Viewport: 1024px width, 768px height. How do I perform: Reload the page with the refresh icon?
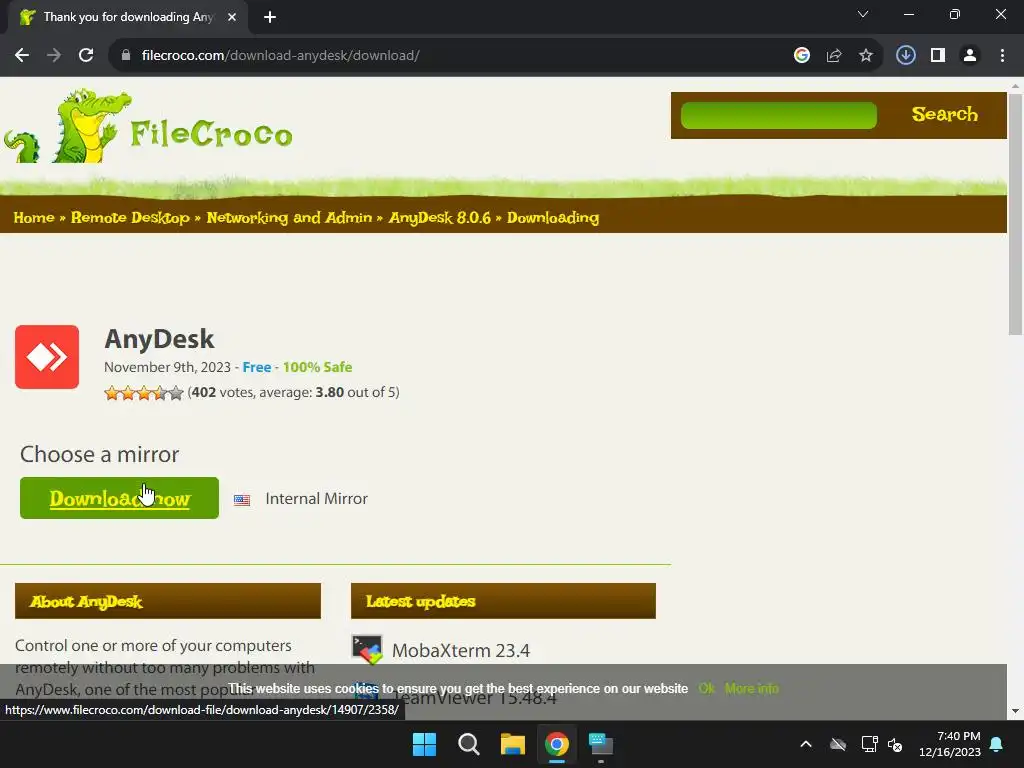86,56
